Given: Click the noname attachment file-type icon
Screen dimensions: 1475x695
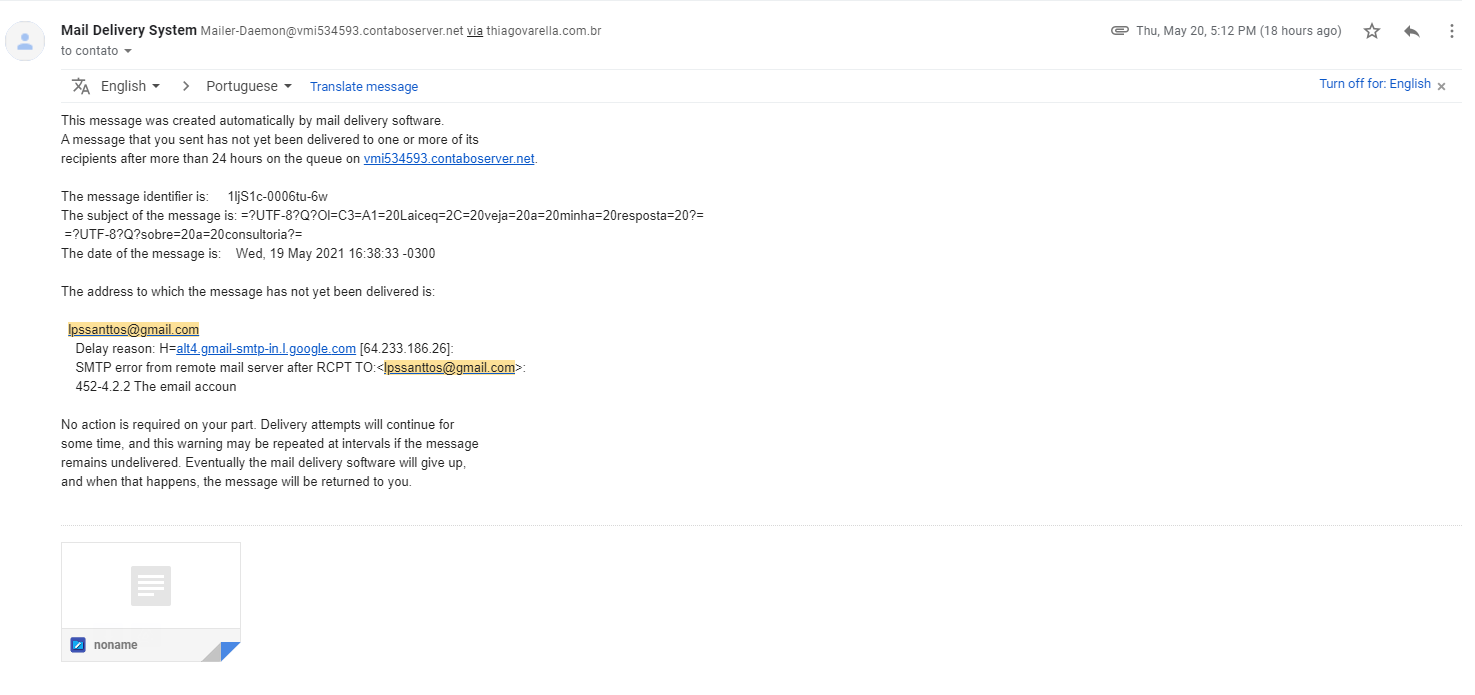Looking at the screenshot, I should (x=78, y=645).
